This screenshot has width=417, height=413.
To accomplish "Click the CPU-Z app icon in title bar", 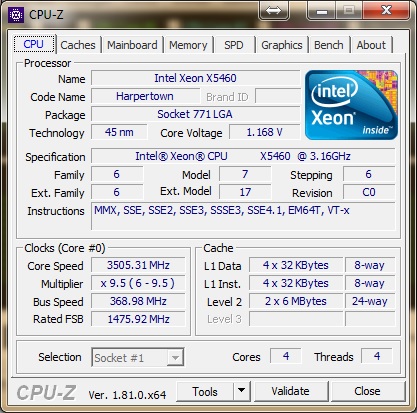I will [16, 15].
